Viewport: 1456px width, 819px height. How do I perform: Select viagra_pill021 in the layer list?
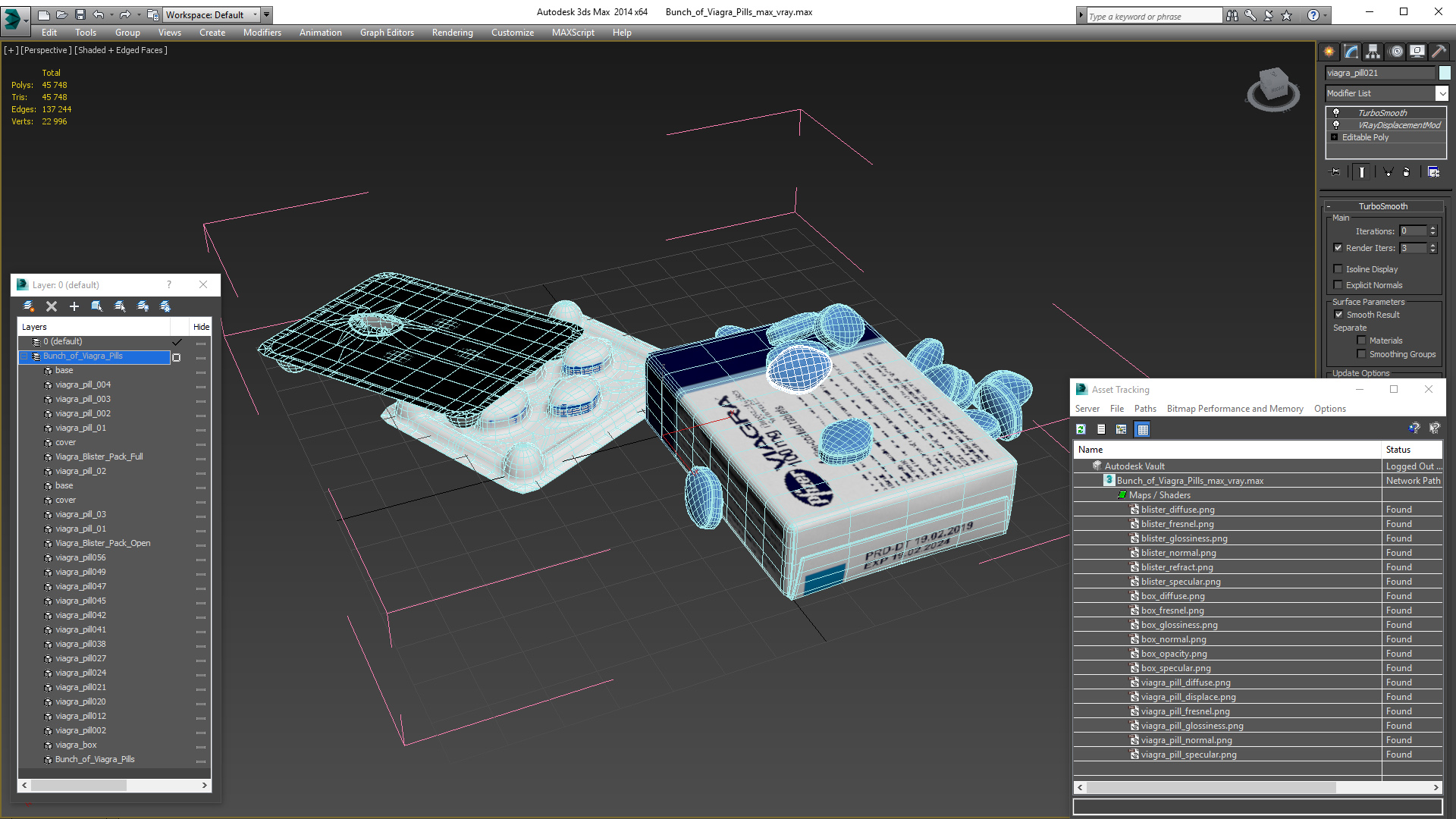coord(80,687)
